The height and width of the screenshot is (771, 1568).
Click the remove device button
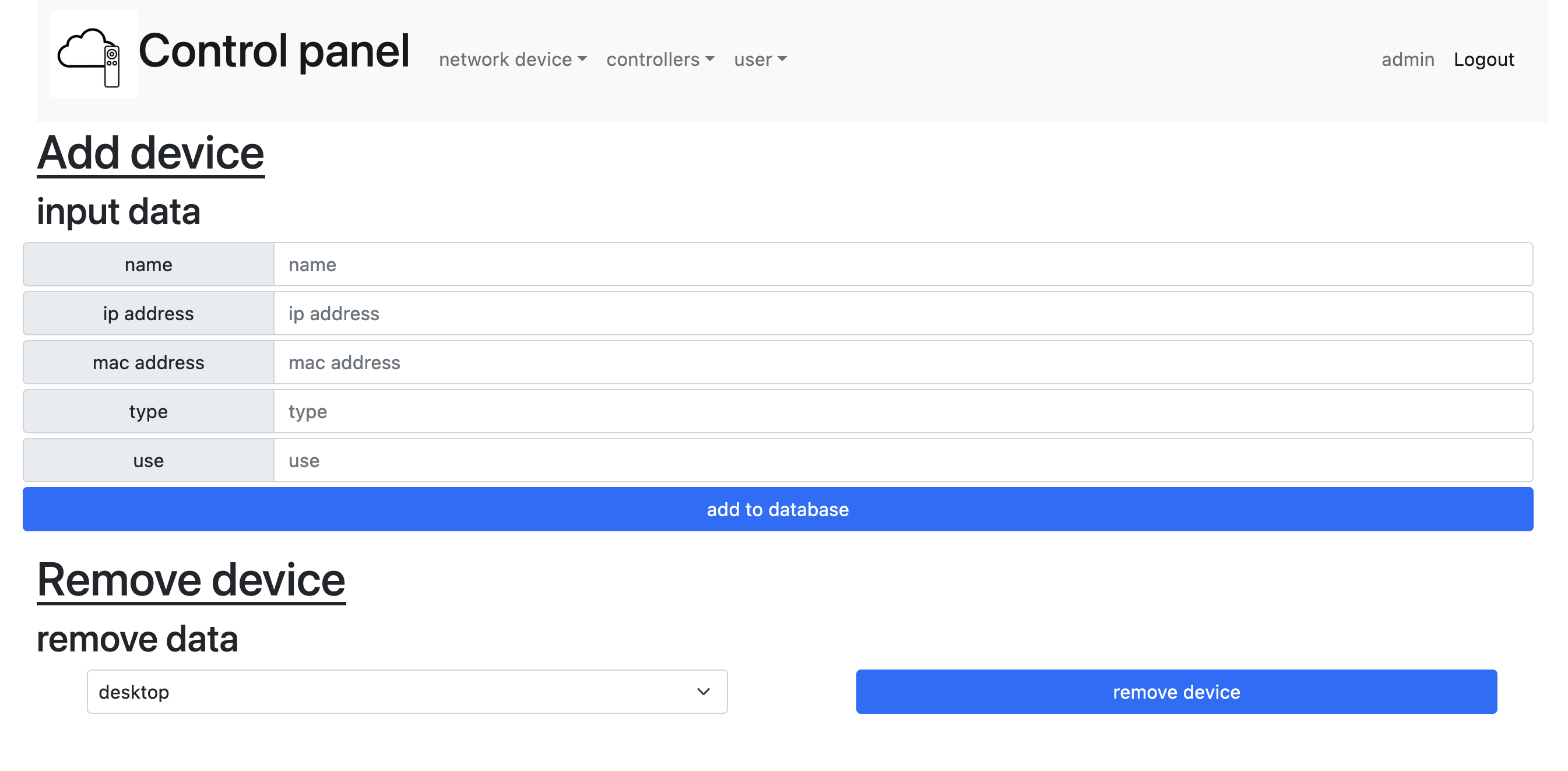1176,692
